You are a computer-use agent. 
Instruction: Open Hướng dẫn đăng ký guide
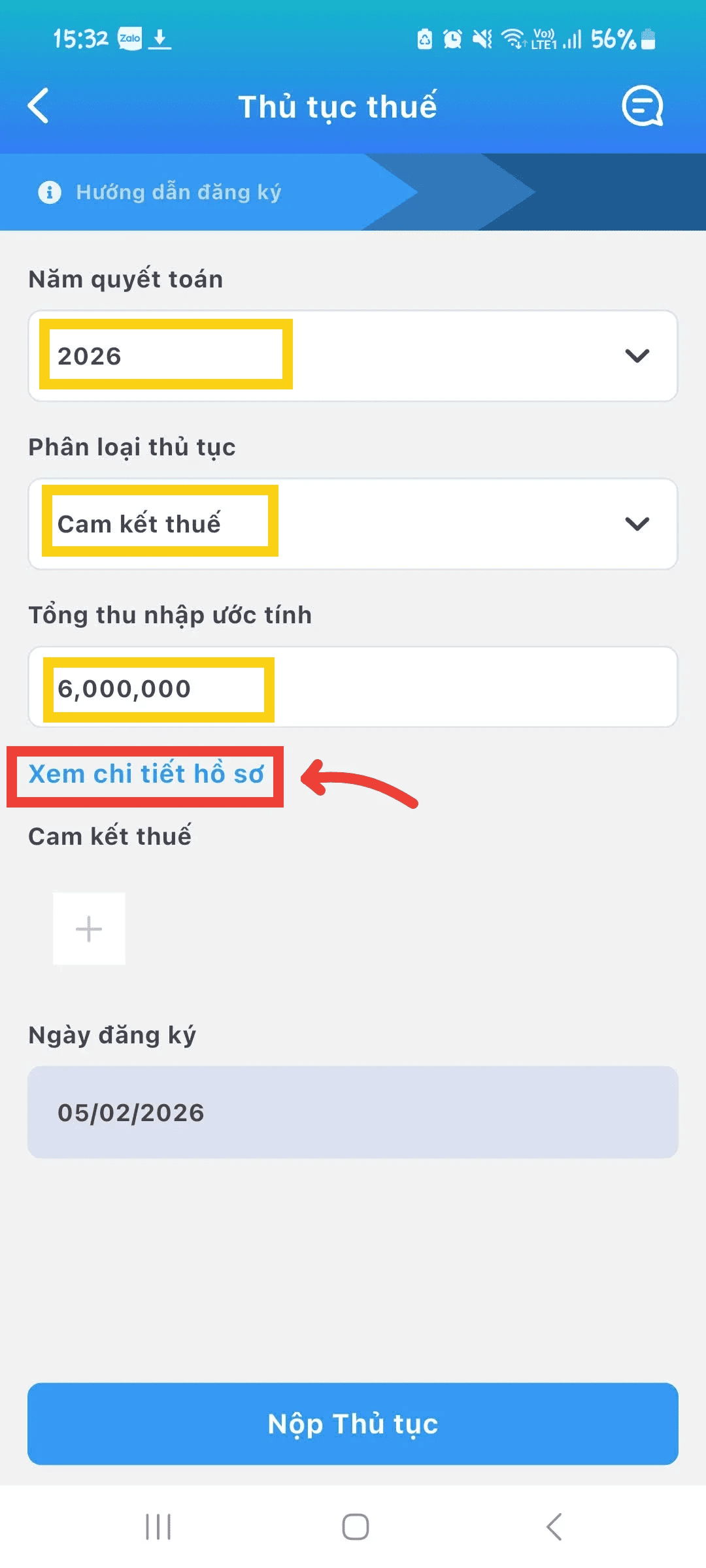(178, 192)
